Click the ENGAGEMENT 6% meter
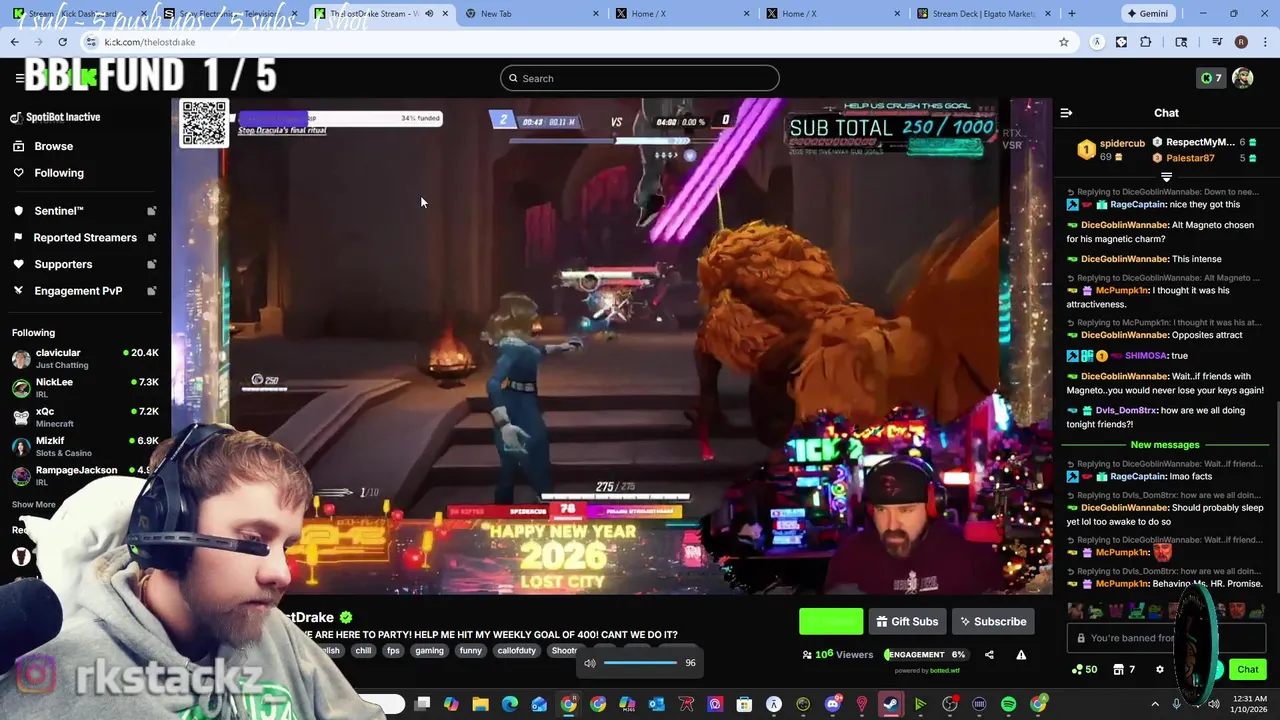 pyautogui.click(x=925, y=655)
